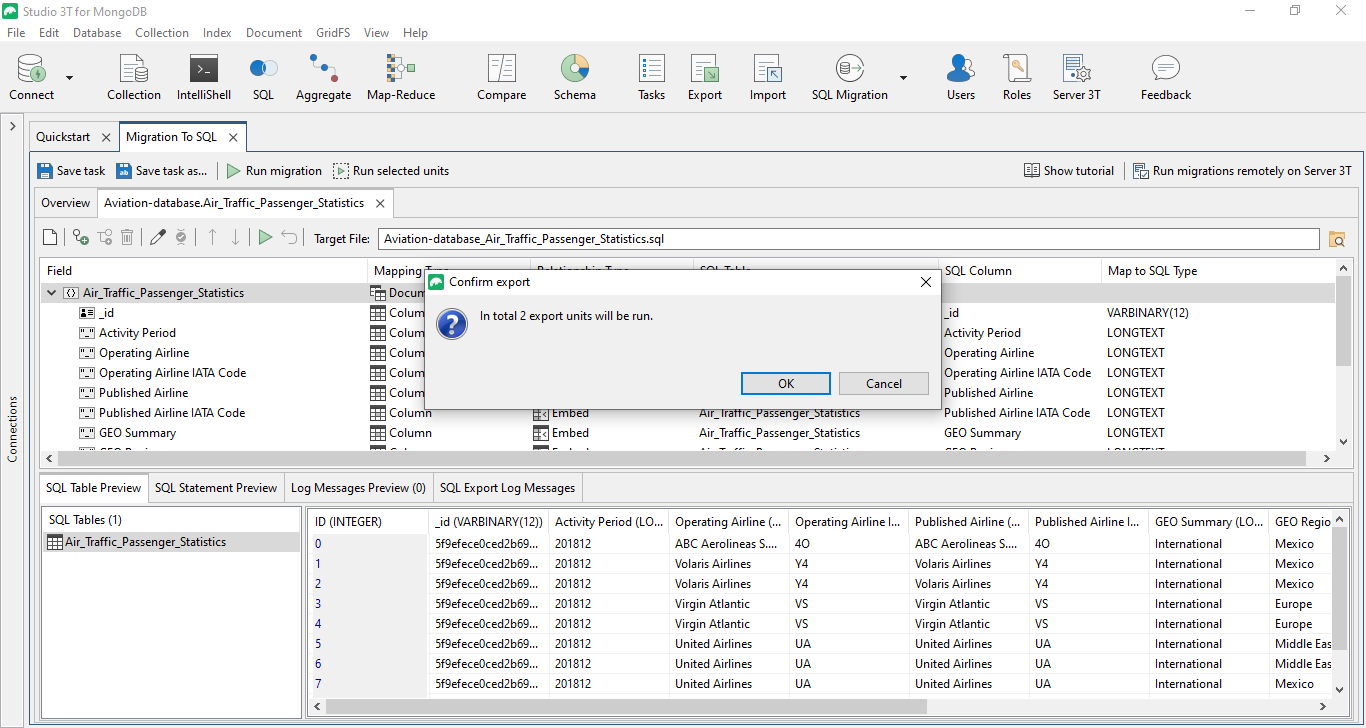Open the IntelliShell tool
1366x728 pixels.
[x=203, y=78]
